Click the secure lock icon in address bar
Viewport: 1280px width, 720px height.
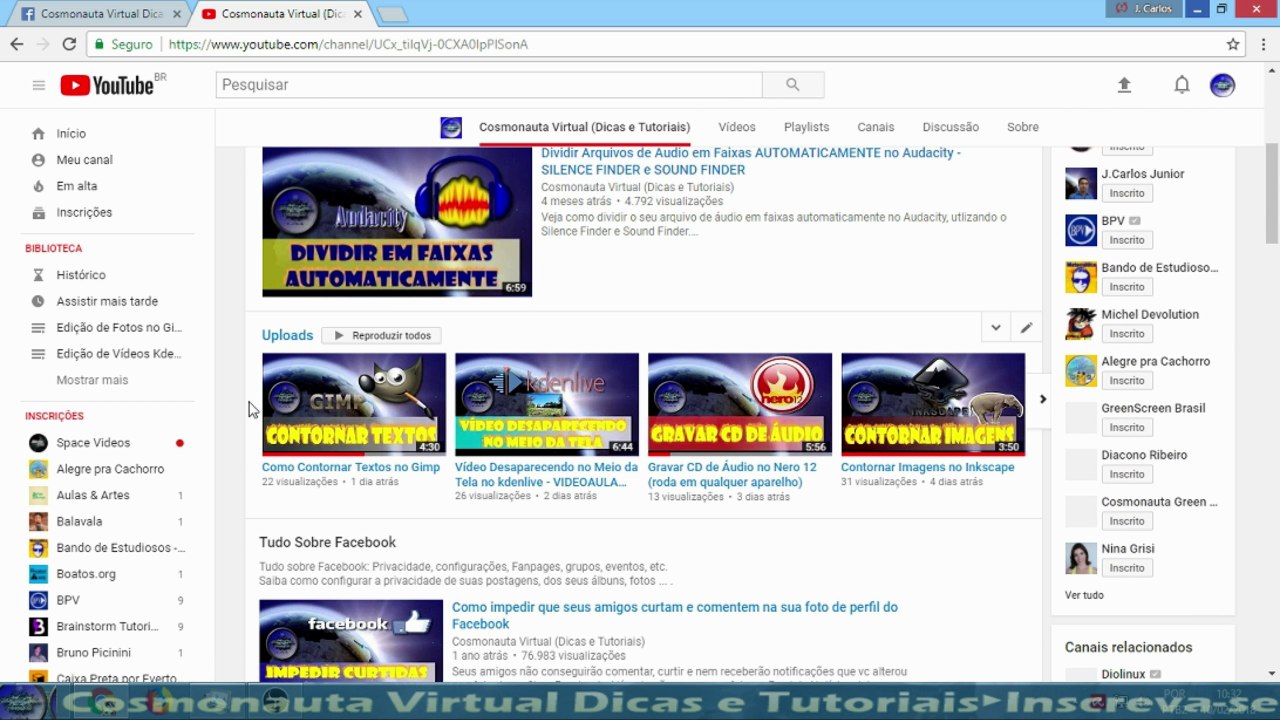[98, 44]
